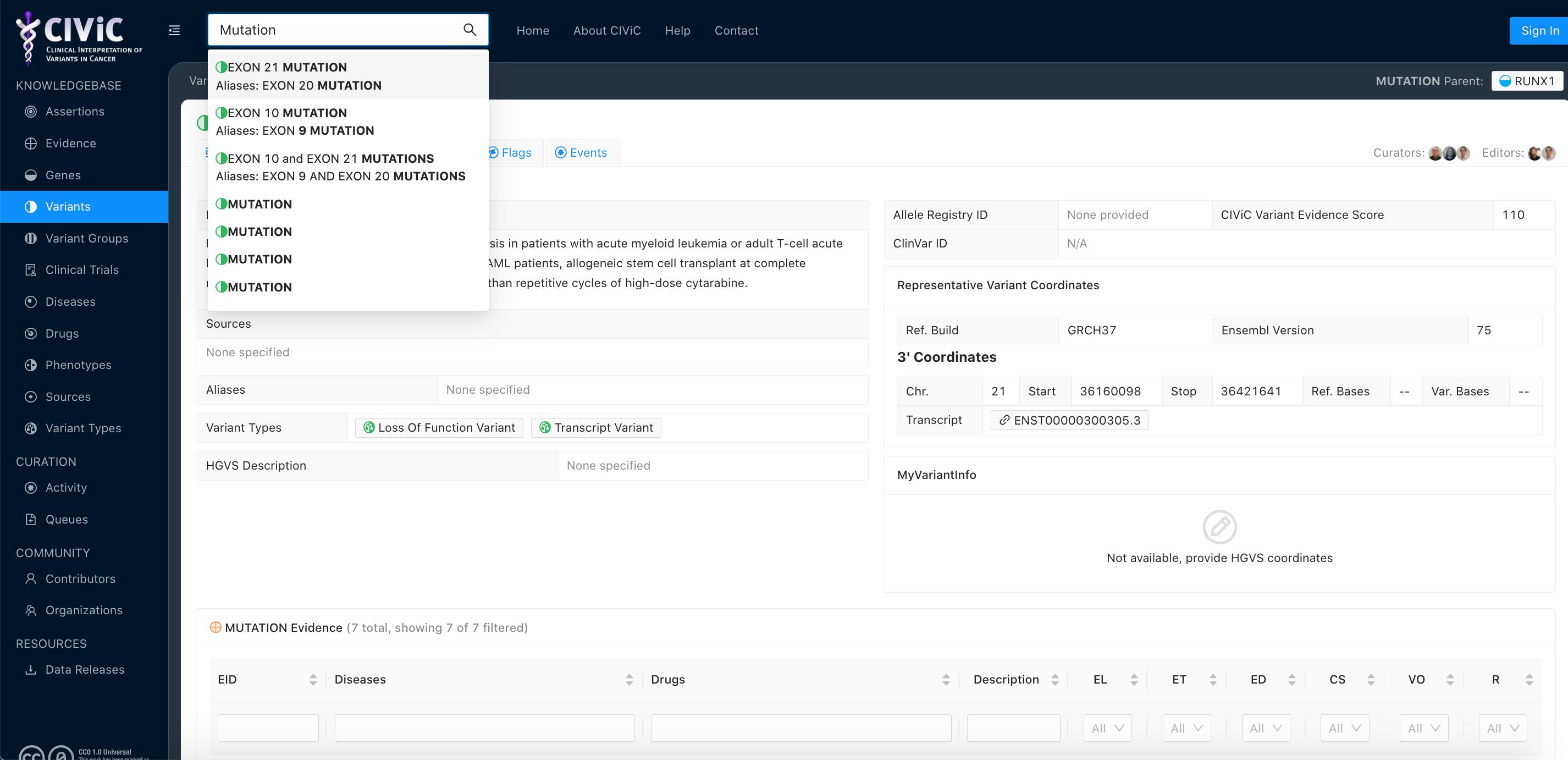Sort evidence table by ET column
Screen dimensions: 1568x760
(1212, 680)
